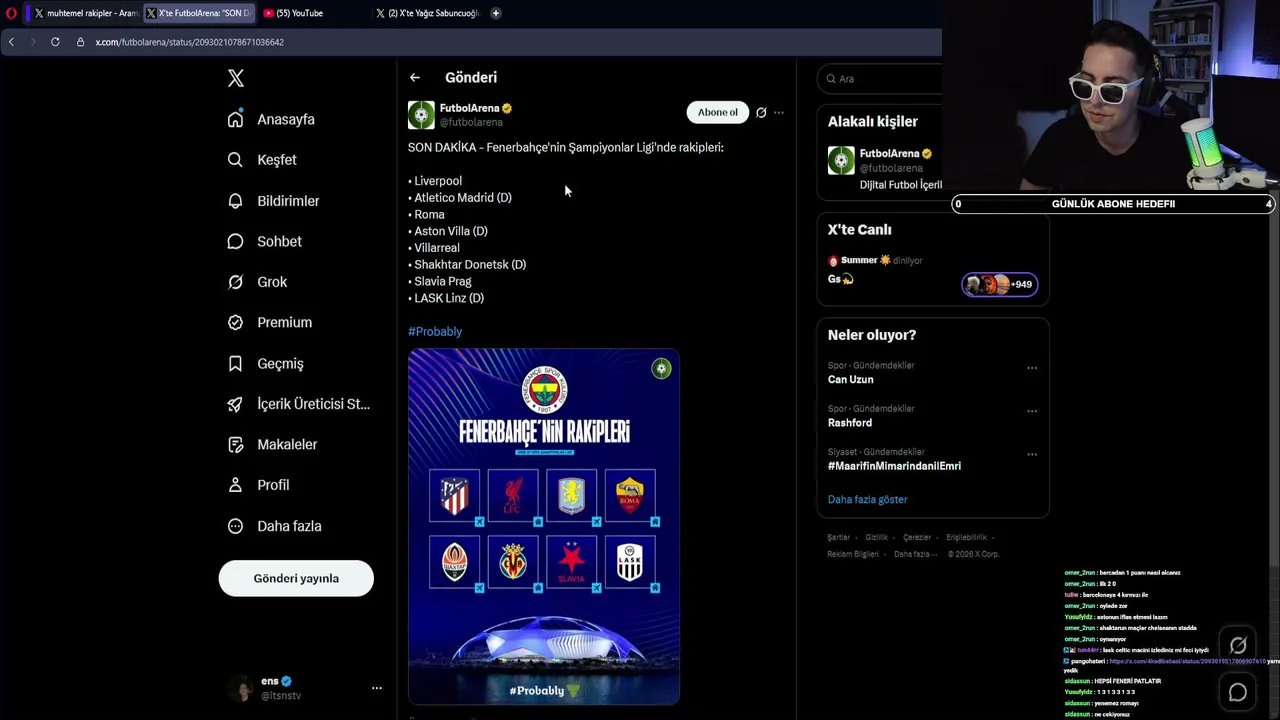The width and height of the screenshot is (1280, 720).
Task: Switch to the X'te Yağız Sabuncuoğlu tab
Action: point(428,13)
